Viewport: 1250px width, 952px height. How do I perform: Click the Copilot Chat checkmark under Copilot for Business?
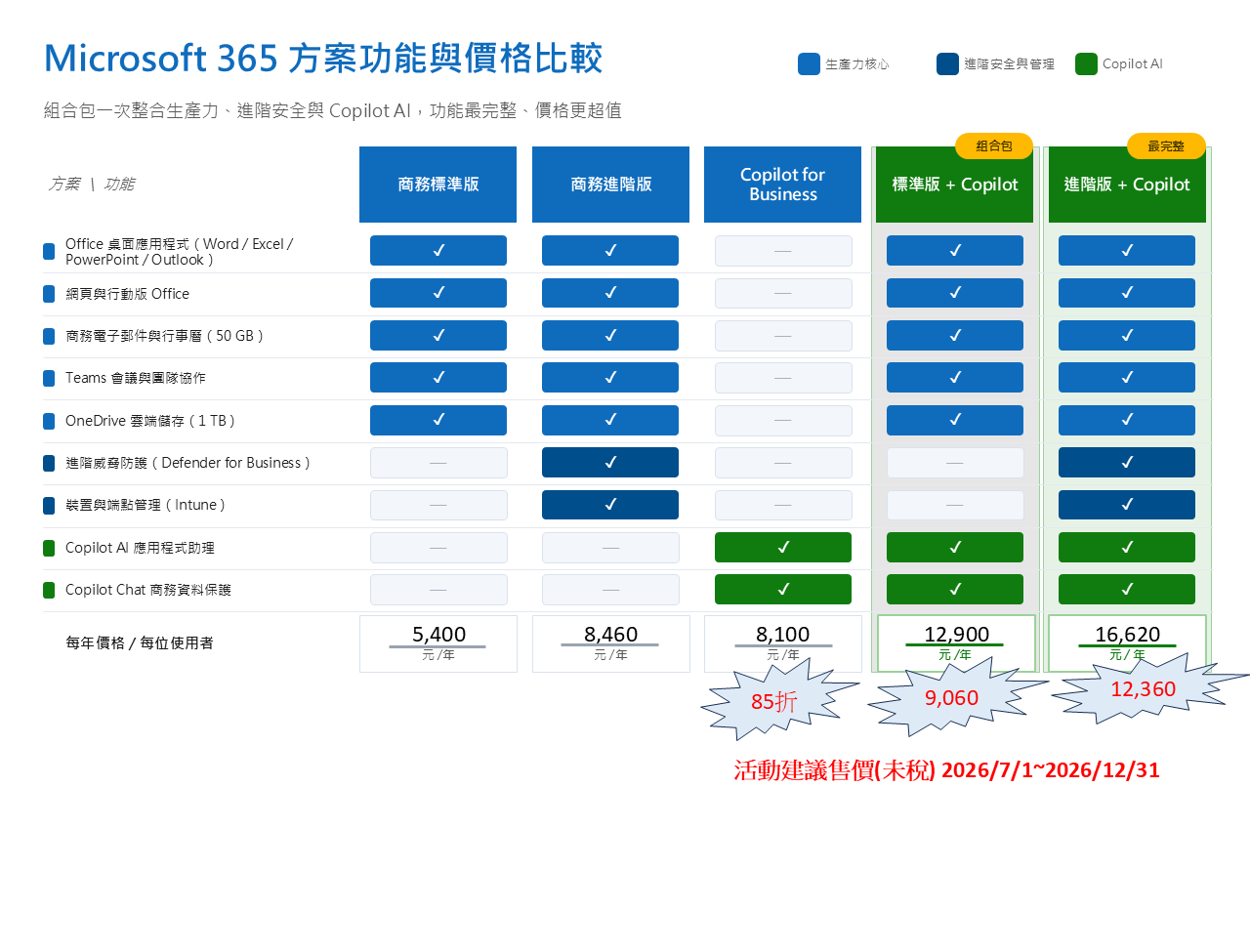[x=783, y=590]
